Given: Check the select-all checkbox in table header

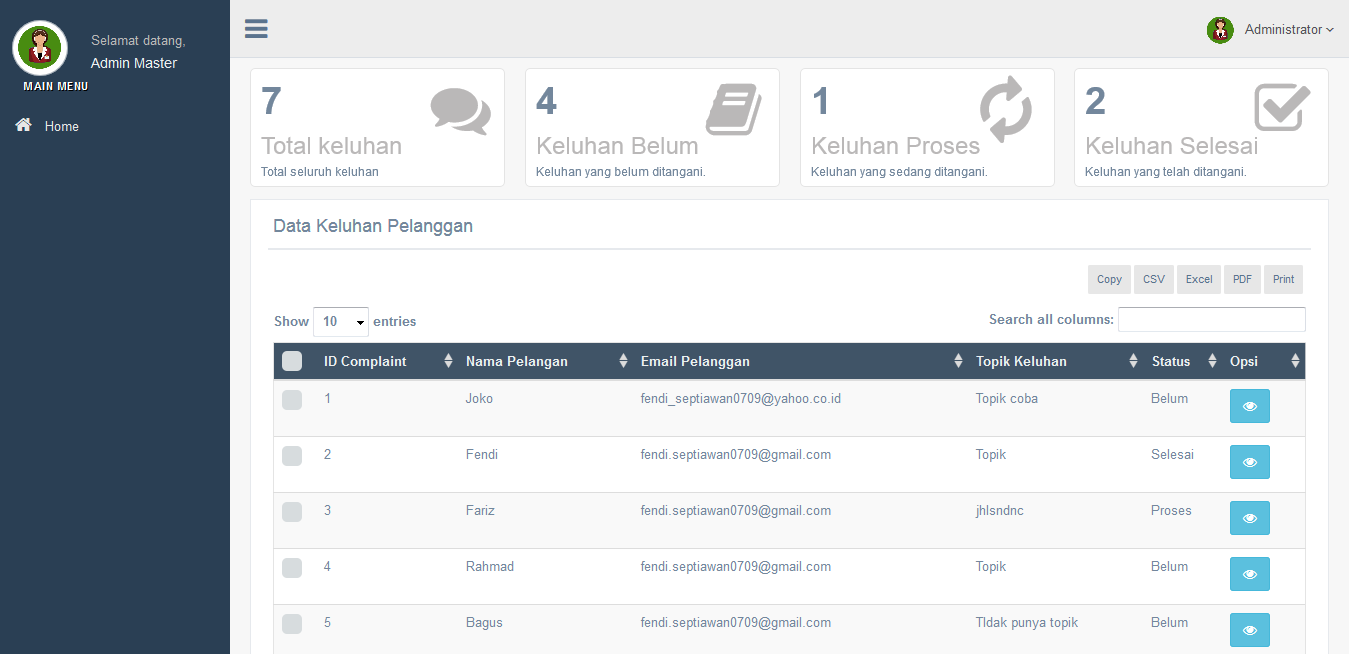Looking at the screenshot, I should tap(291, 361).
